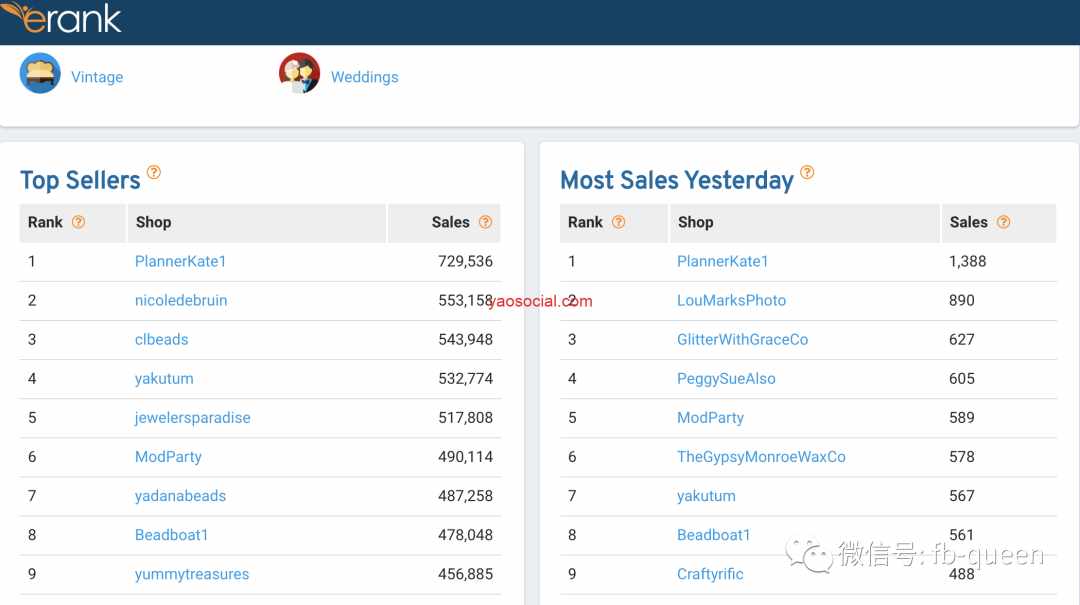
Task: Open ModParty shop in Top Sellers
Action: tap(168, 457)
